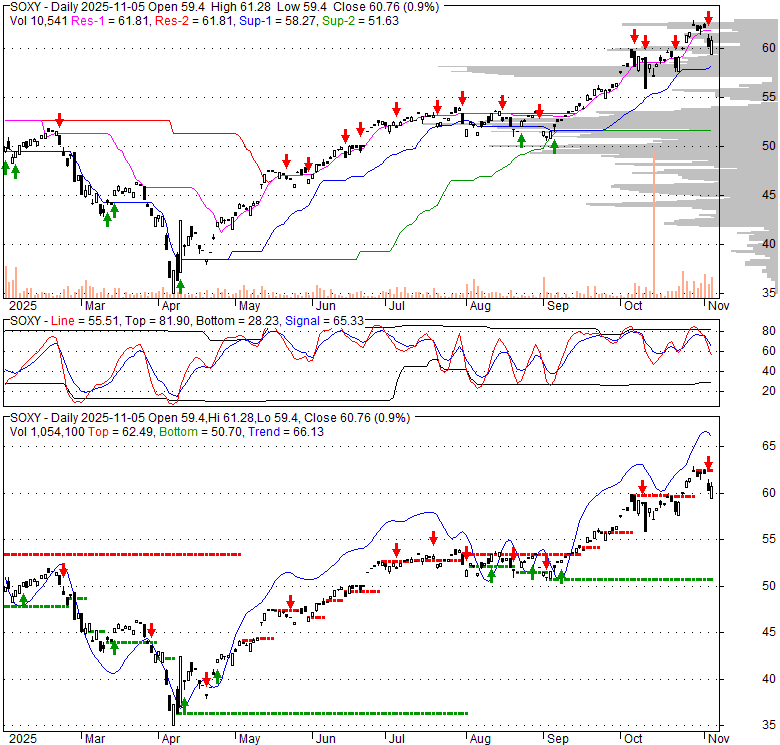Click the Sep label on the bottom chart's time axis

(x=556, y=738)
